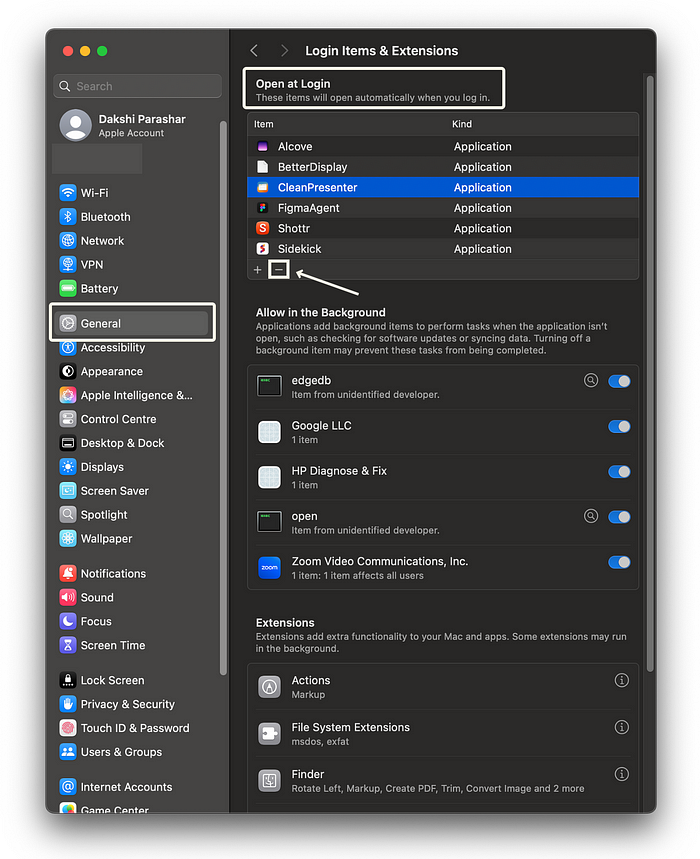Viewport: 700px width, 859px height.
Task: Show info for Finder extension
Action: (x=622, y=774)
